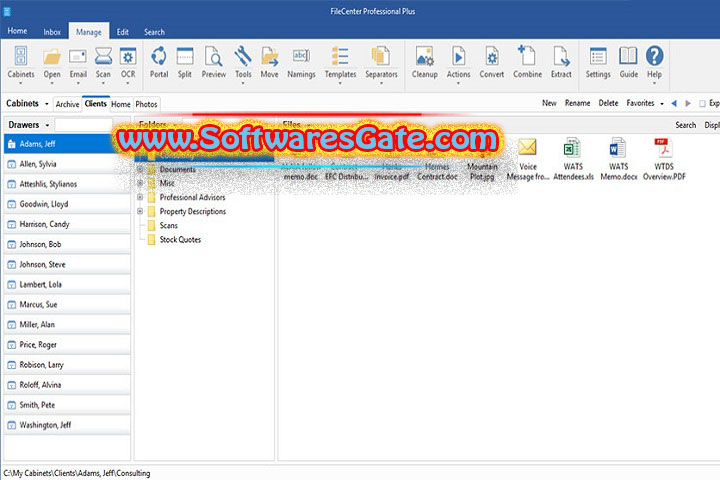Click the Convert icon

click(492, 56)
